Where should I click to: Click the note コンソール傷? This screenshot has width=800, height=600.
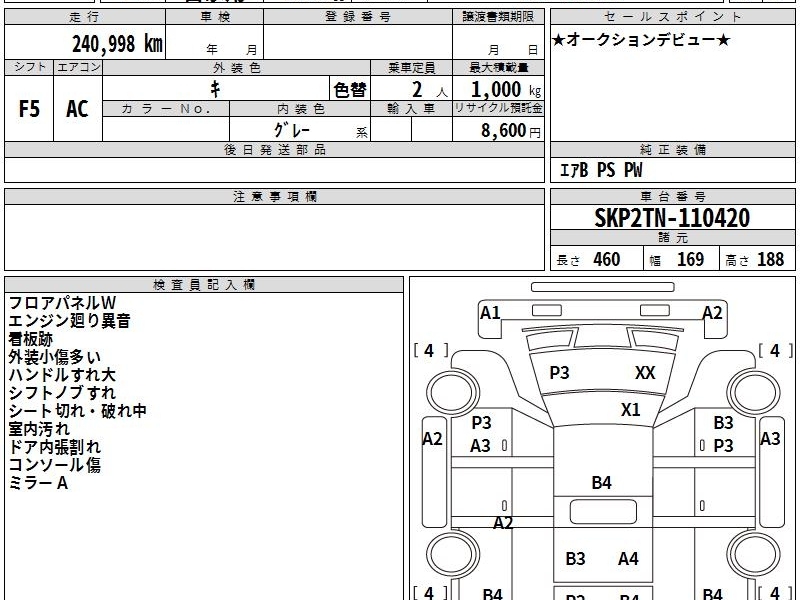(55, 465)
